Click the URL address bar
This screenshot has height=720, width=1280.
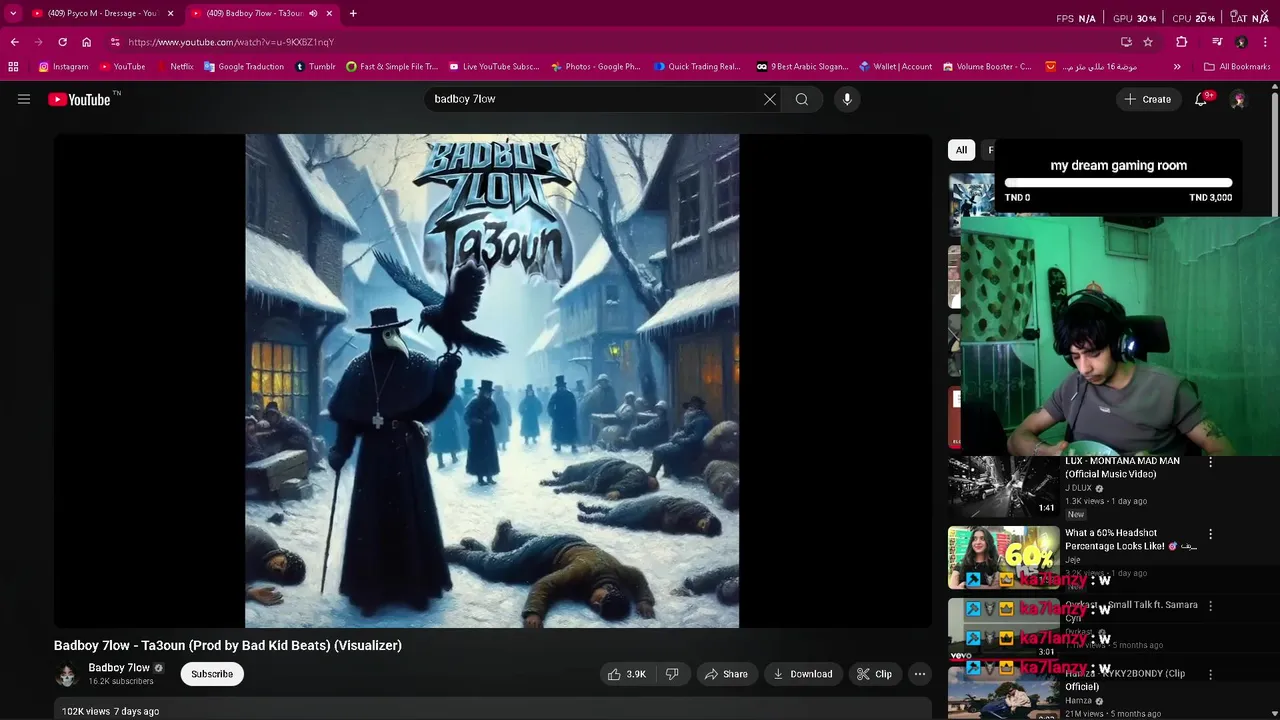(x=610, y=42)
